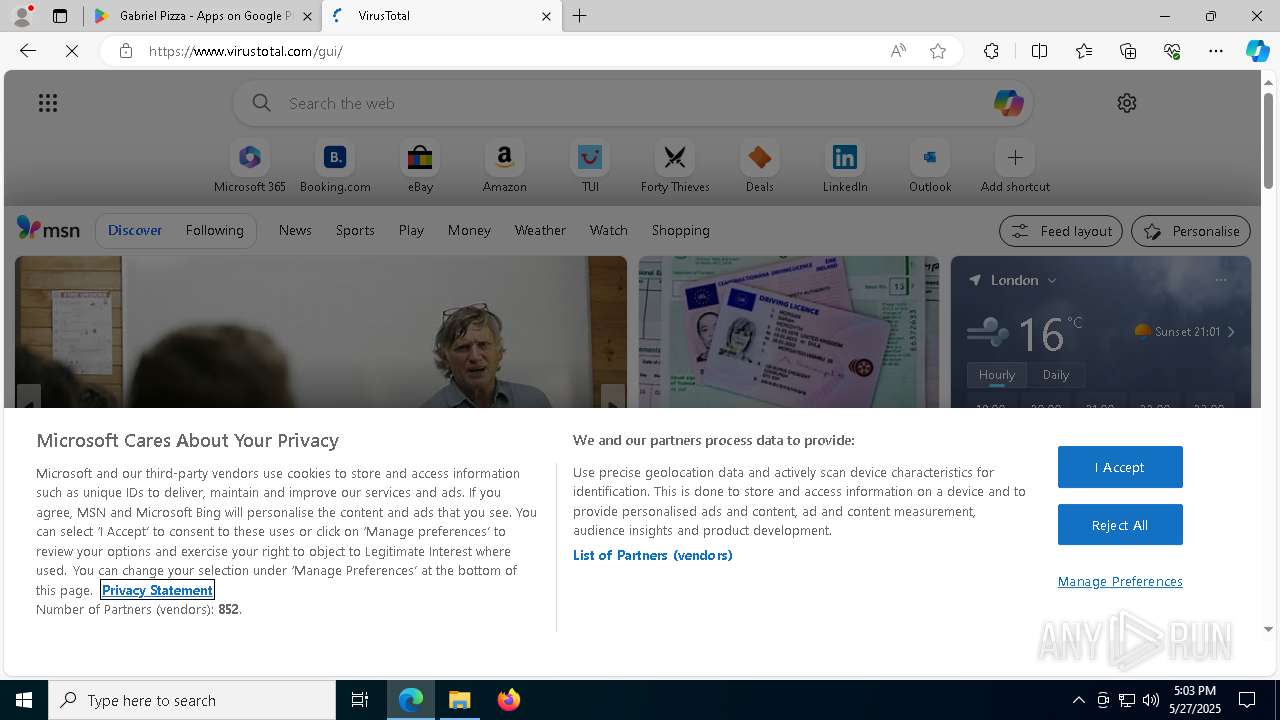View site information lock icon
Screen dimensions: 1280x720
click(125, 51)
